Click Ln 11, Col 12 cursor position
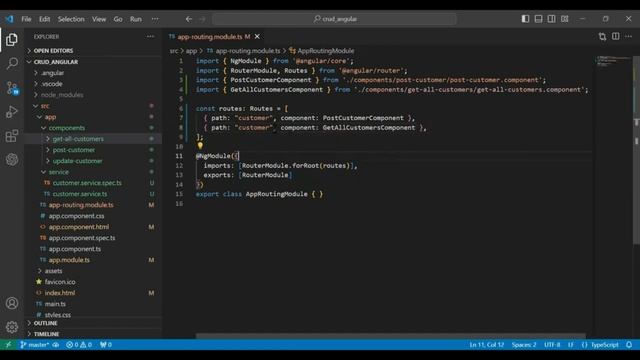 pos(487,345)
